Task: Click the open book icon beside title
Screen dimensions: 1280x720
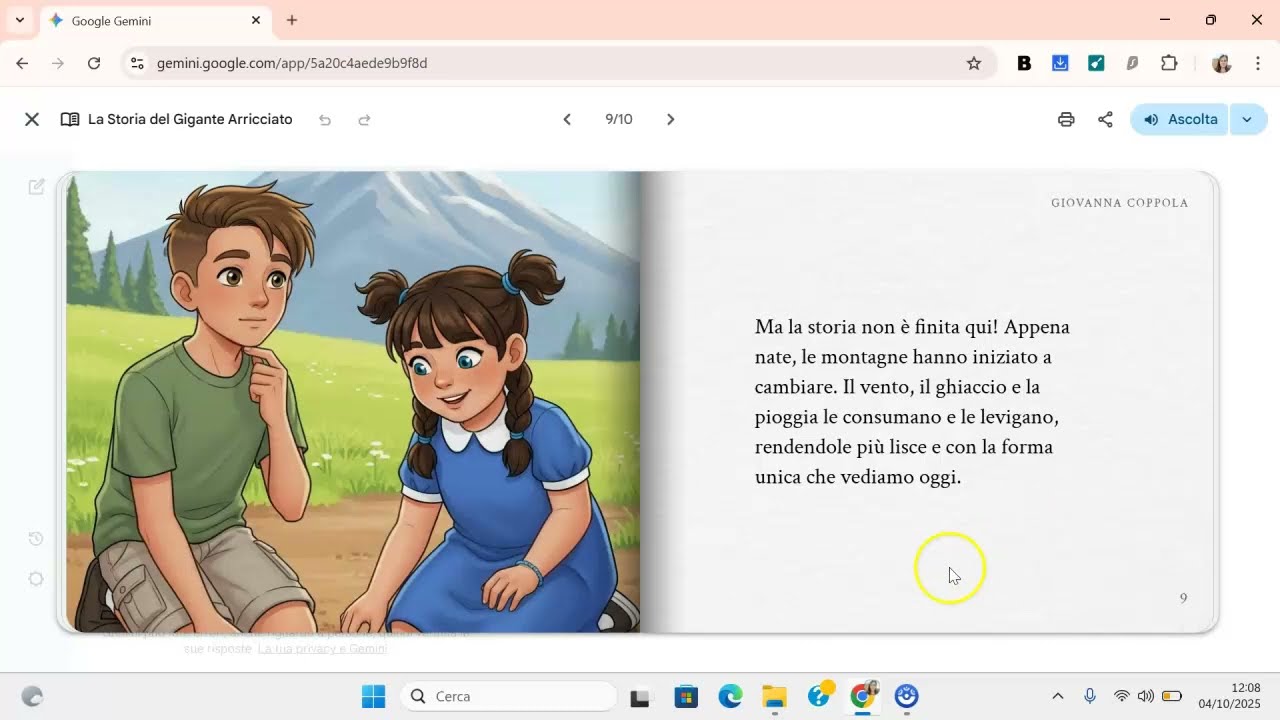Action: tap(70, 119)
